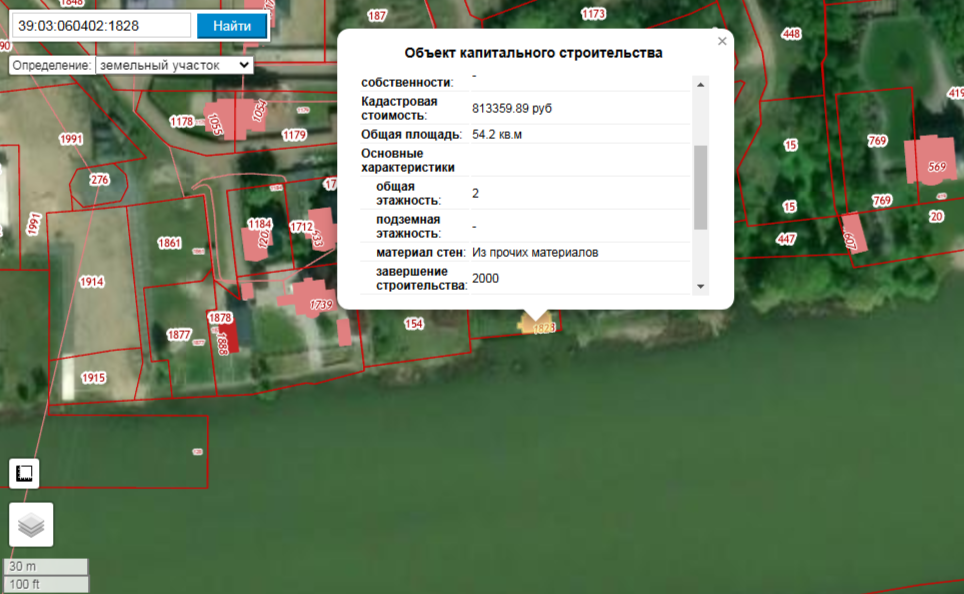This screenshot has height=594, width=964.
Task: Select the building on parcel 569
Action: [x=929, y=160]
